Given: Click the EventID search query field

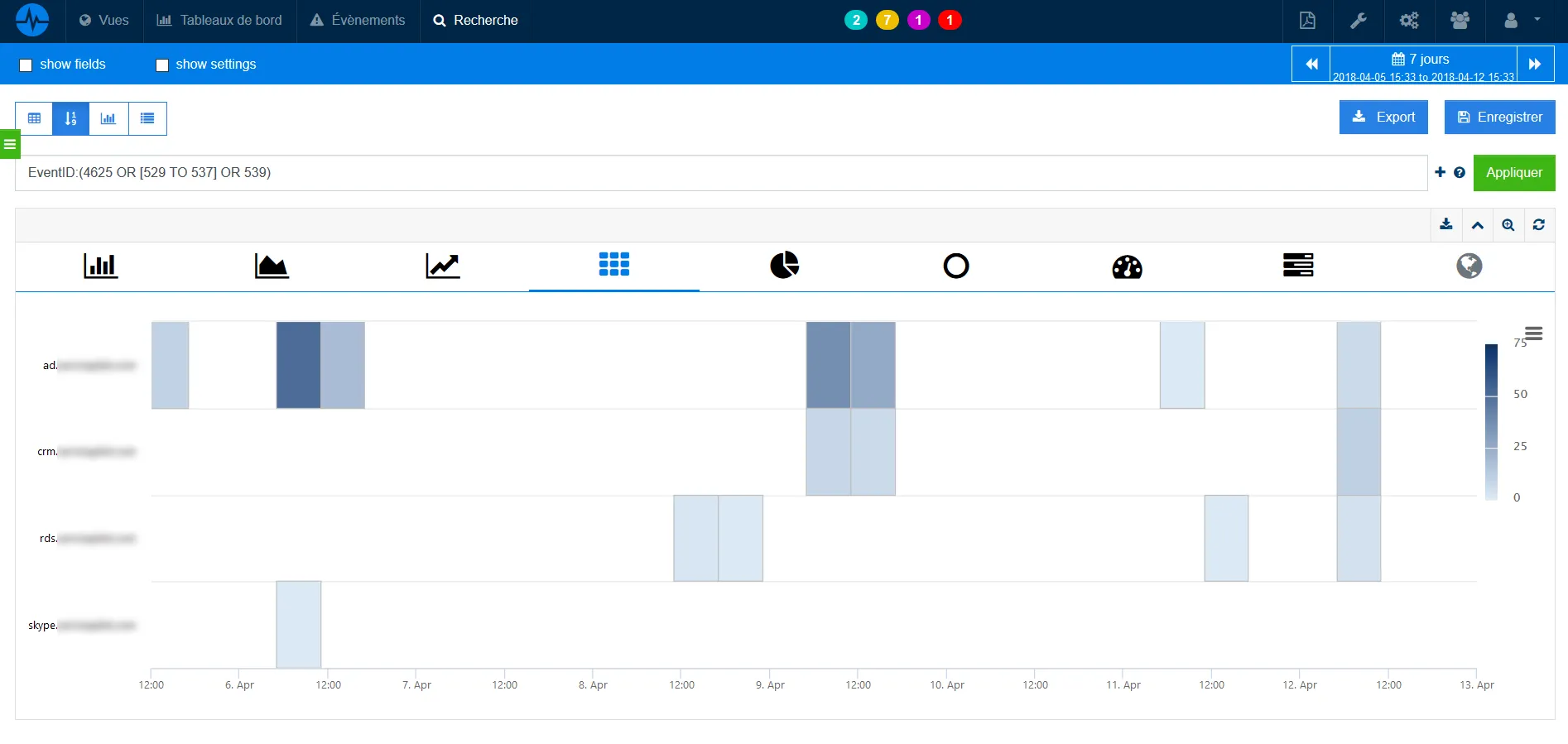Looking at the screenshot, I should coord(720,173).
